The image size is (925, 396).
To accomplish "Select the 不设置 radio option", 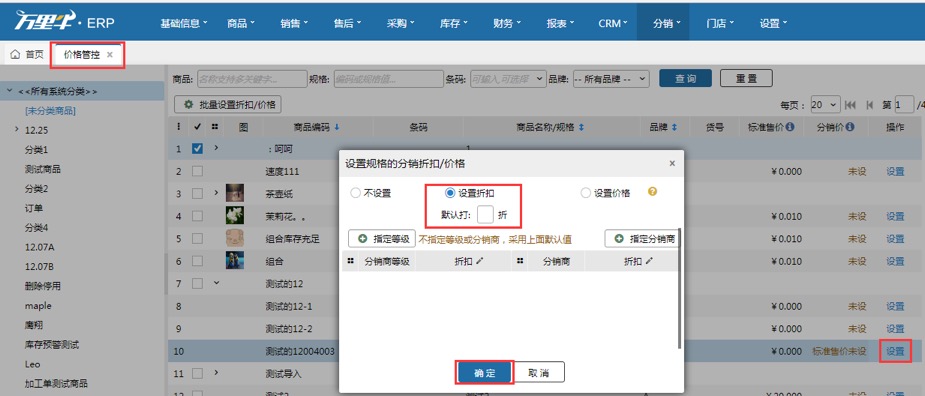I will tap(355, 193).
